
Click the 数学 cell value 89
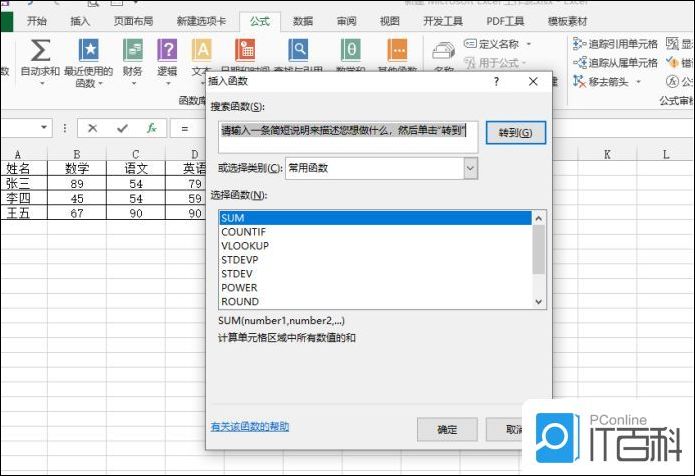tap(77, 183)
